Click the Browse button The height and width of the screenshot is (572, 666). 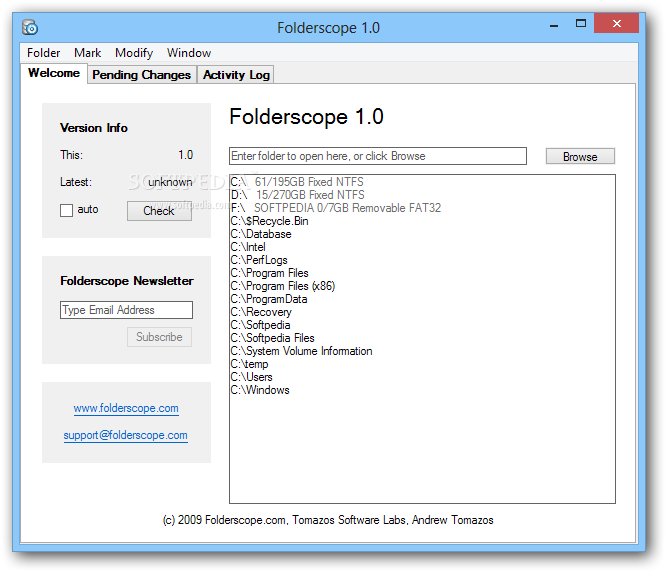point(580,156)
